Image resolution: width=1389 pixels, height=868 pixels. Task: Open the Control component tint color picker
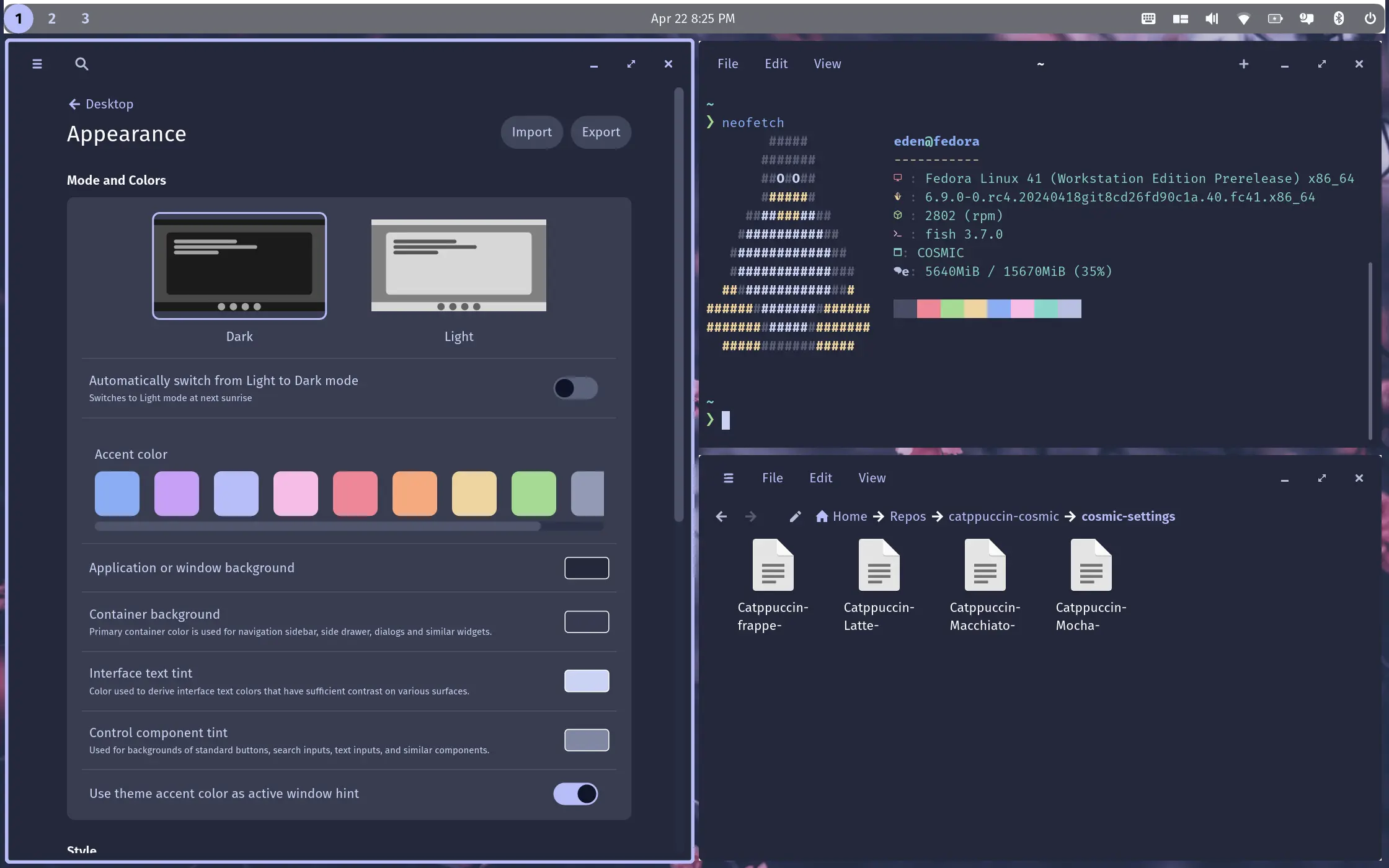[x=586, y=740]
